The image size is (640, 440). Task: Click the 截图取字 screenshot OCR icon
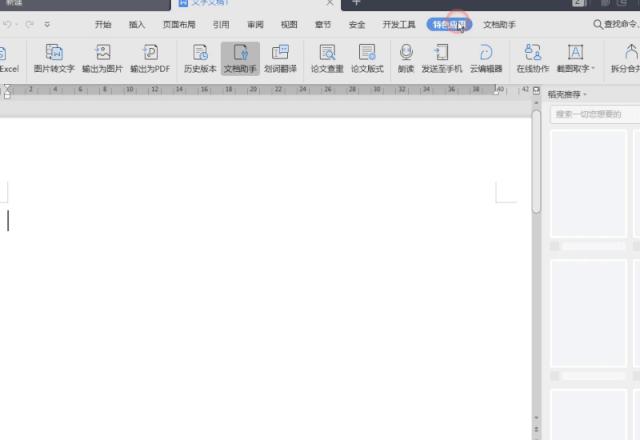(x=575, y=53)
